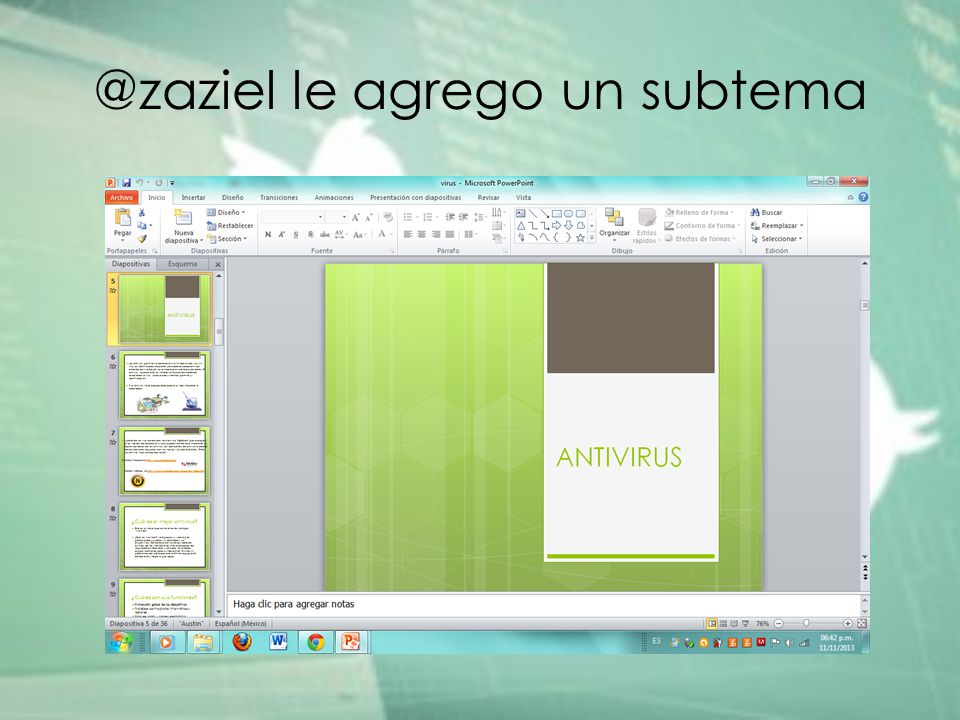Open Presentación con diapositivas tab

coord(415,197)
